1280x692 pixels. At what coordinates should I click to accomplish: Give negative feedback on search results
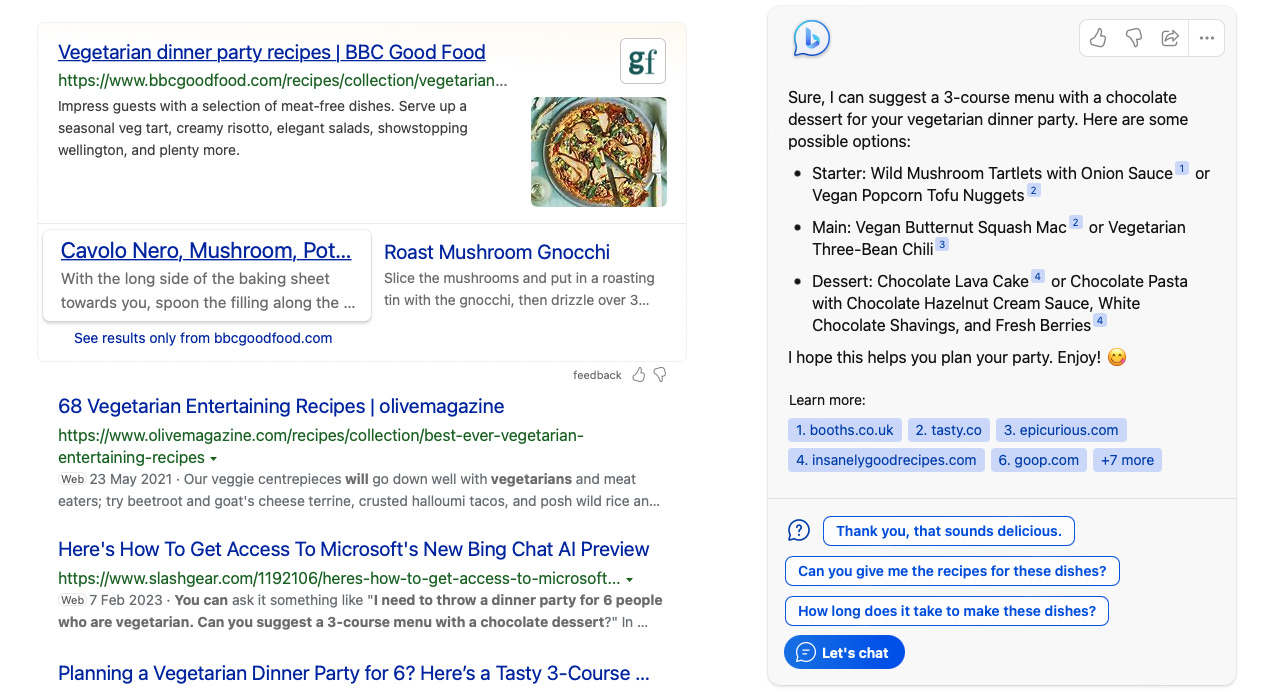660,374
